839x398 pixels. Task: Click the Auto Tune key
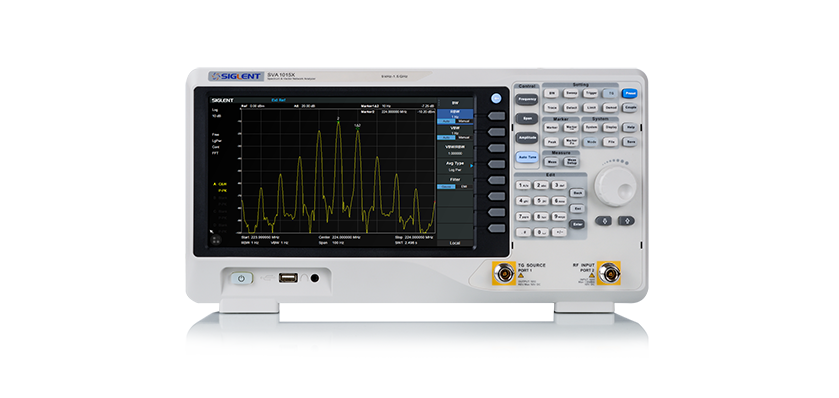(527, 157)
